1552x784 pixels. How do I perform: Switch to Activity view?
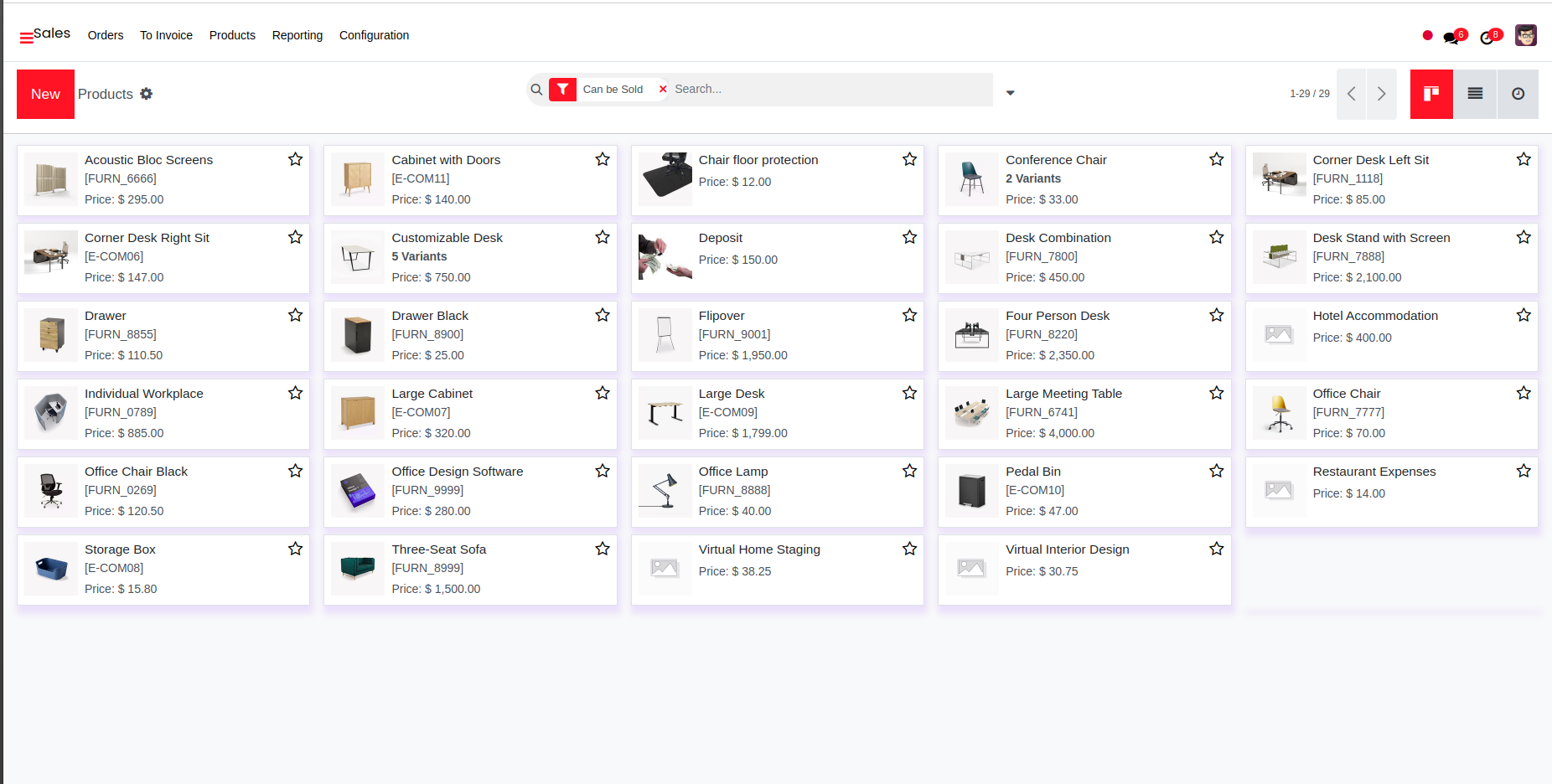coord(1518,94)
